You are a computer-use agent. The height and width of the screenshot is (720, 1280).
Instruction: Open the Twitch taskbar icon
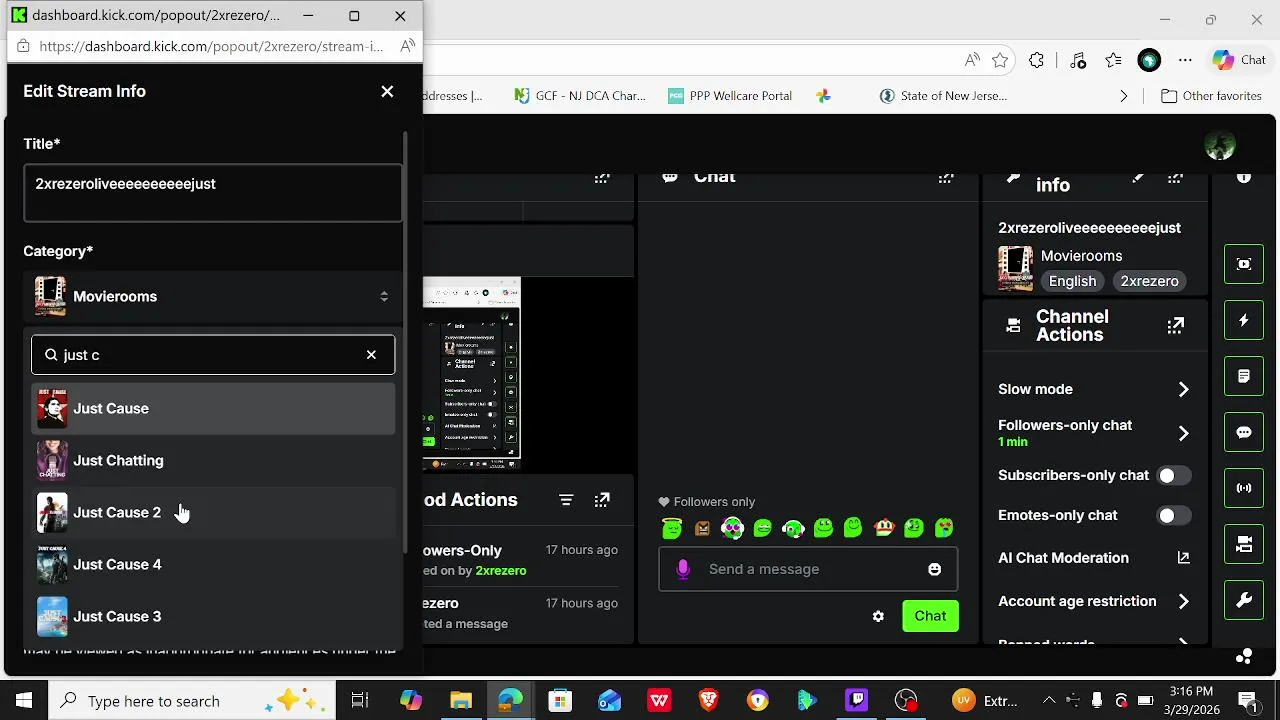(x=857, y=701)
